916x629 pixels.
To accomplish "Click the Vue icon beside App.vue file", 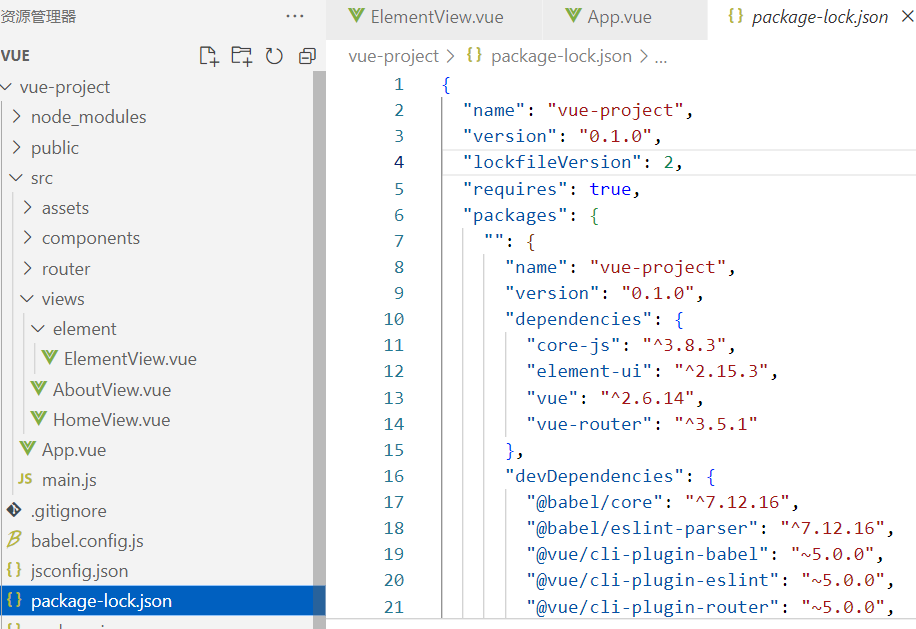I will point(30,449).
